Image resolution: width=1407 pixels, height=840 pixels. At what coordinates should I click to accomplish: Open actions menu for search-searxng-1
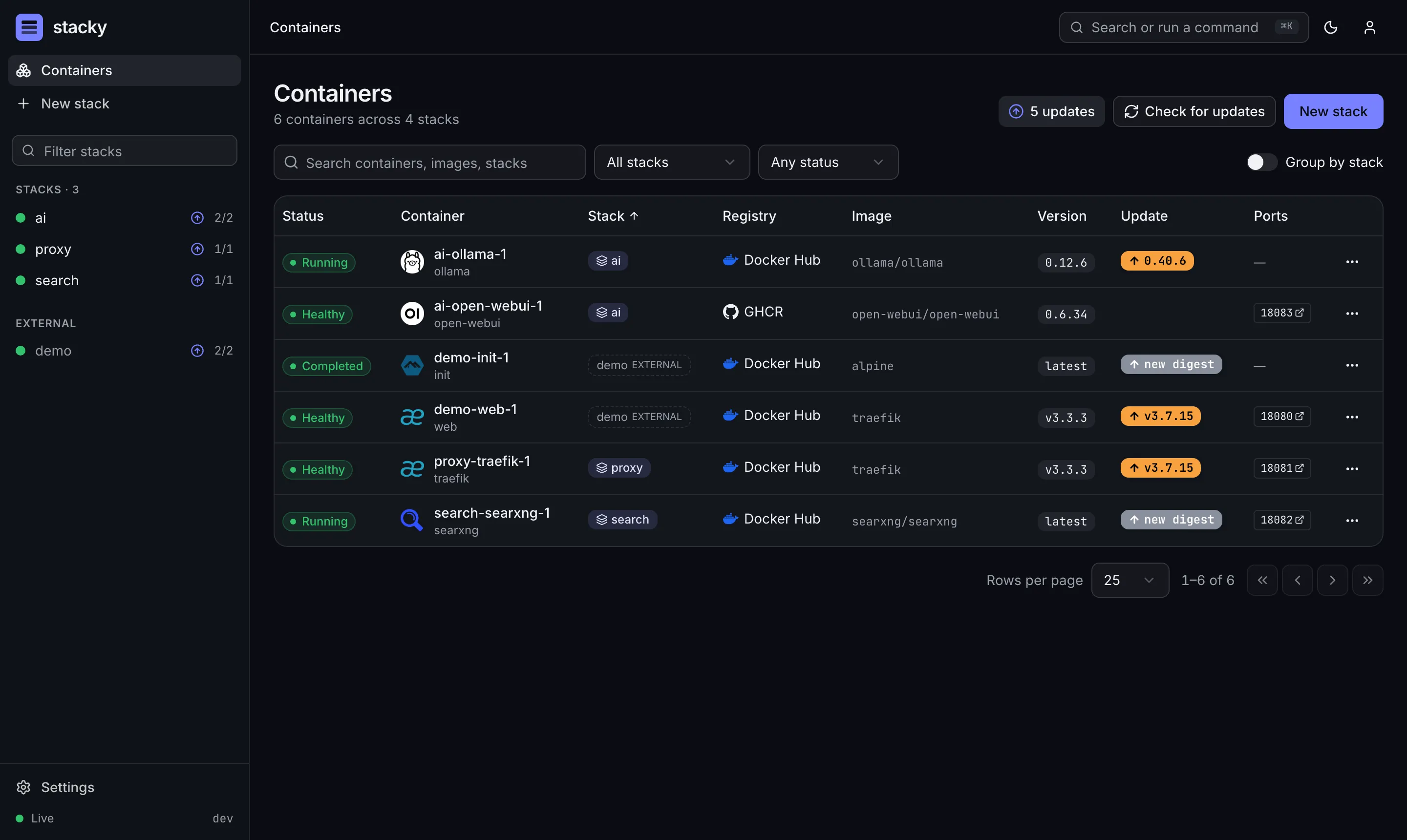click(x=1352, y=521)
